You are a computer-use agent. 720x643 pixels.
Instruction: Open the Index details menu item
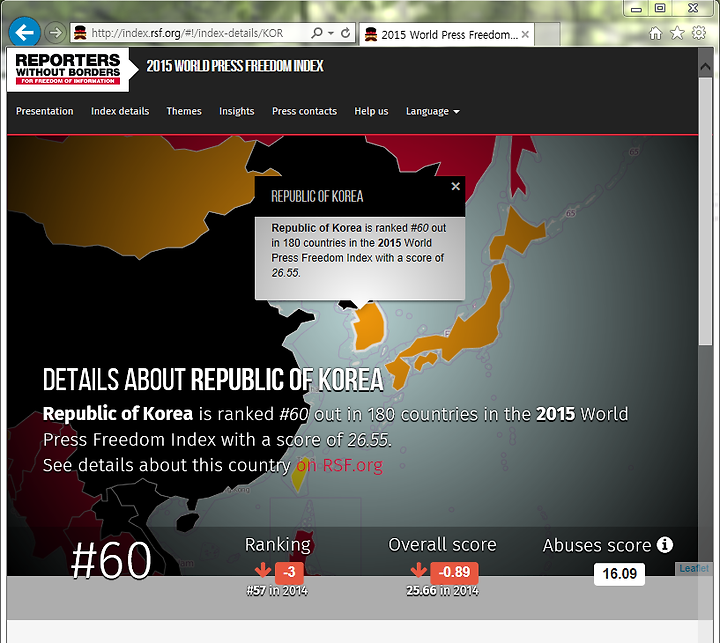(x=120, y=111)
